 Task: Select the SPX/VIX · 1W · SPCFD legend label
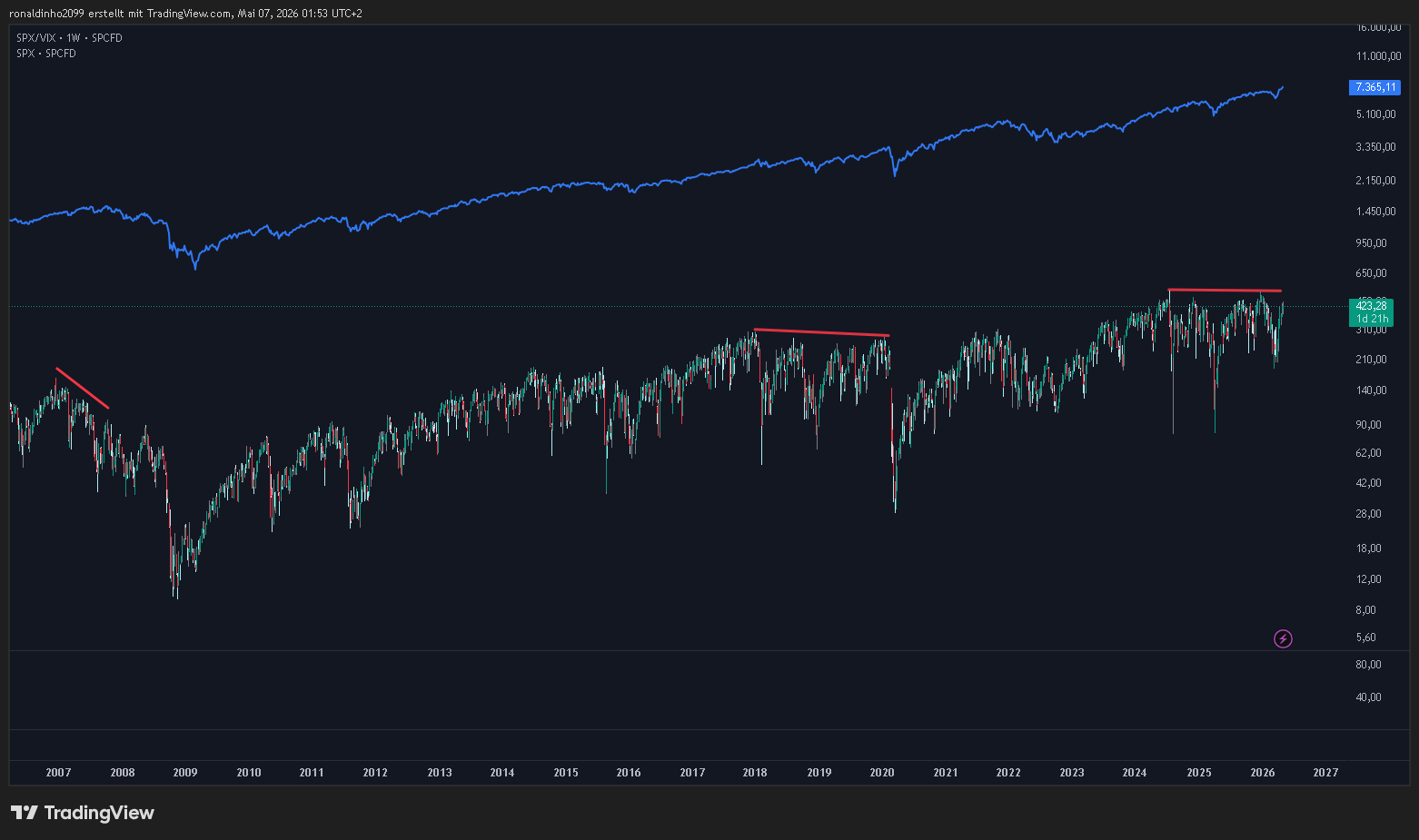[69, 38]
